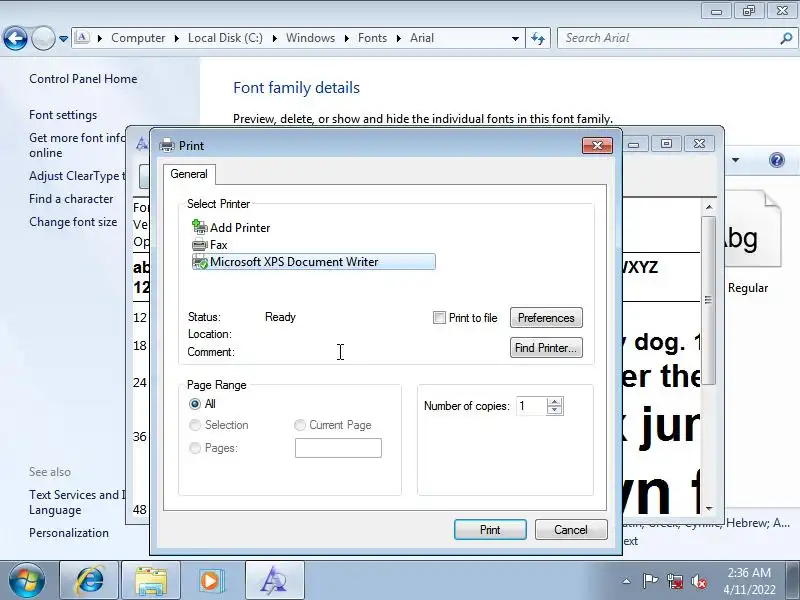Click the Preferences button
Viewport: 800px width, 600px height.
pyautogui.click(x=546, y=317)
